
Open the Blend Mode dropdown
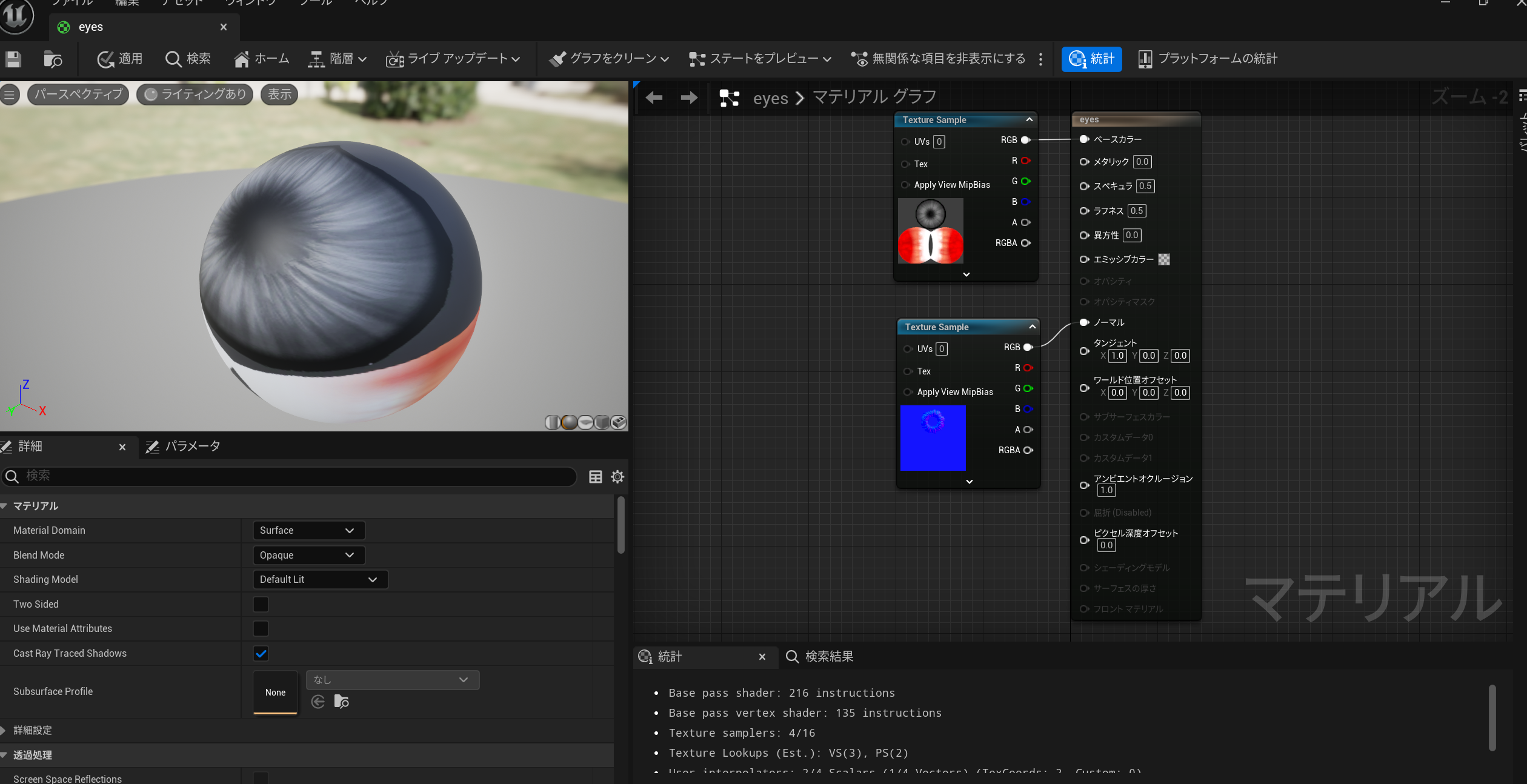pos(308,555)
